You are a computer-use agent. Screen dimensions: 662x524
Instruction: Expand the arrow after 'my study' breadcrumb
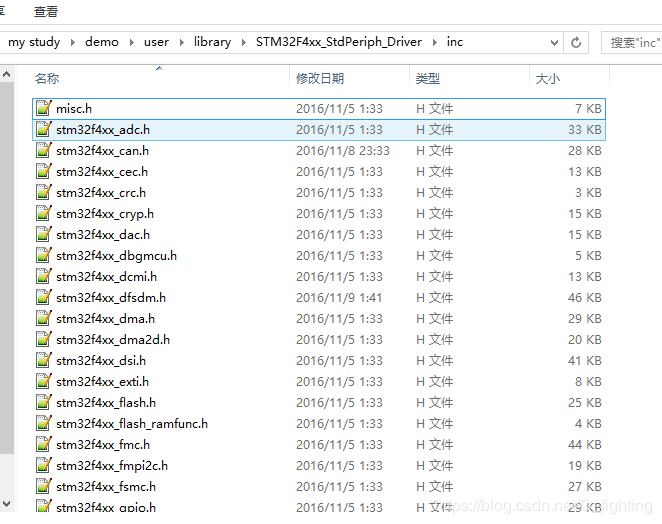[x=73, y=42]
